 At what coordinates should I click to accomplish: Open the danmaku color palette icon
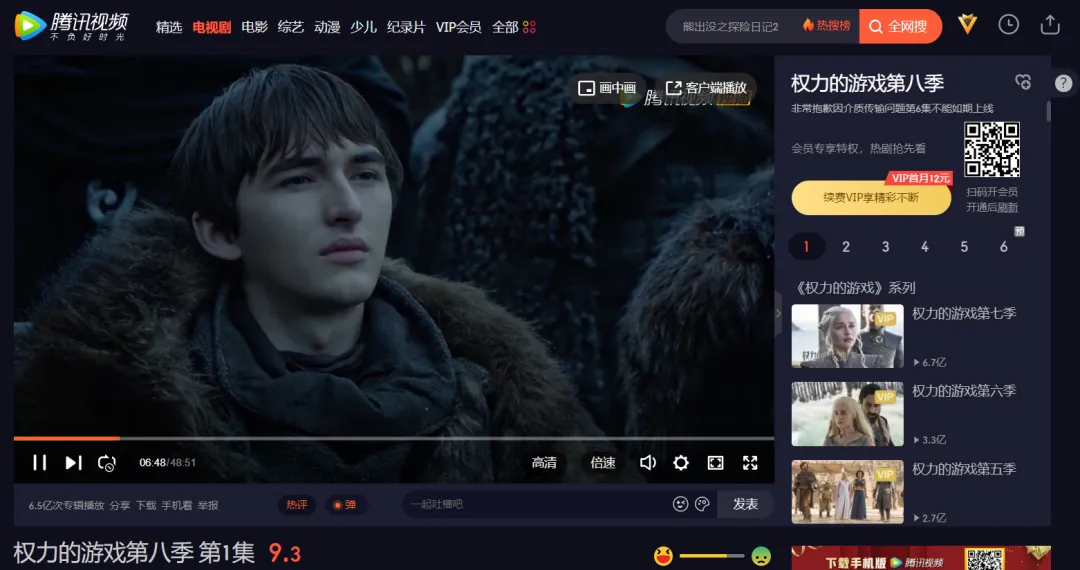[703, 505]
